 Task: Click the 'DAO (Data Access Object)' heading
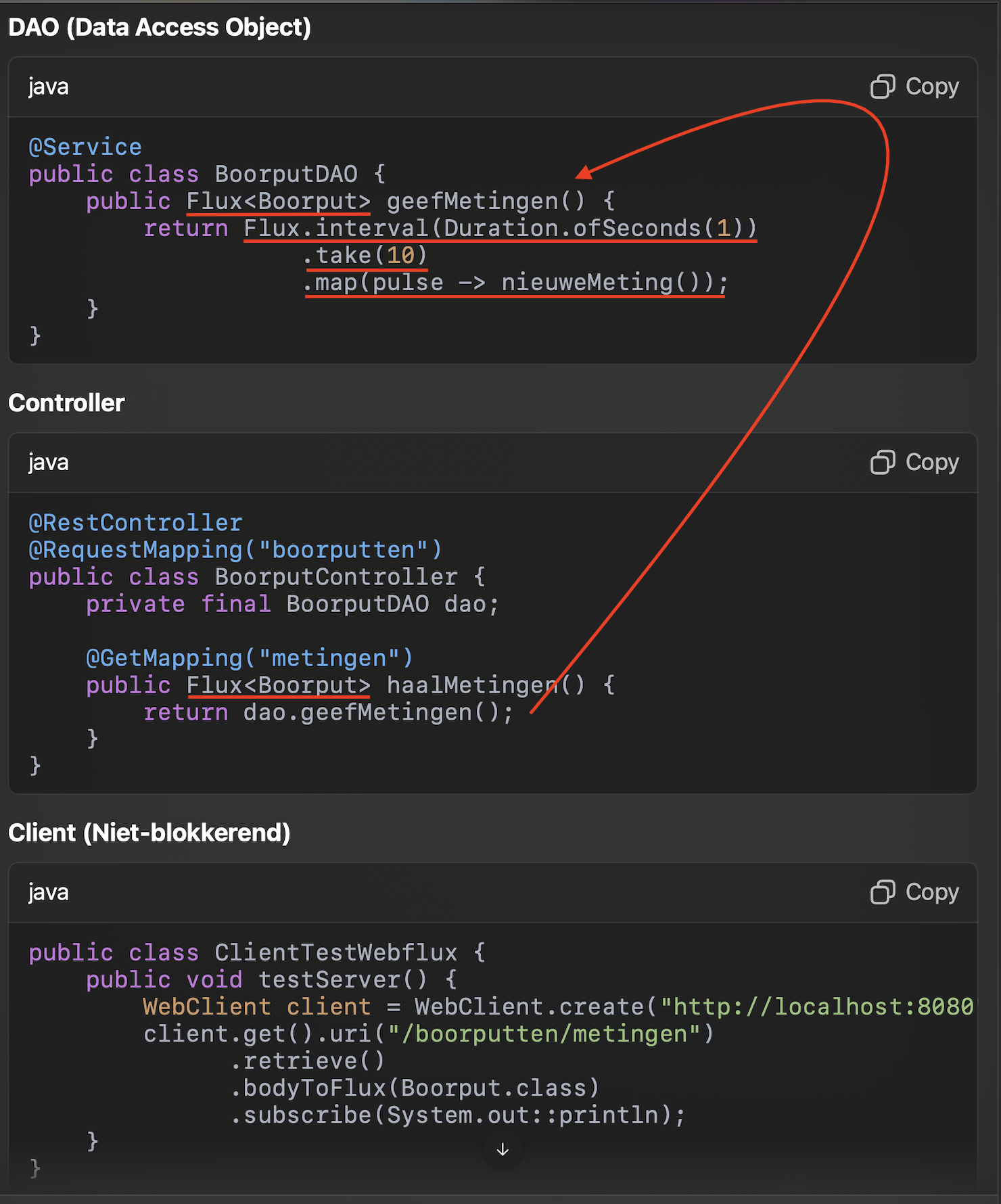coord(160,27)
